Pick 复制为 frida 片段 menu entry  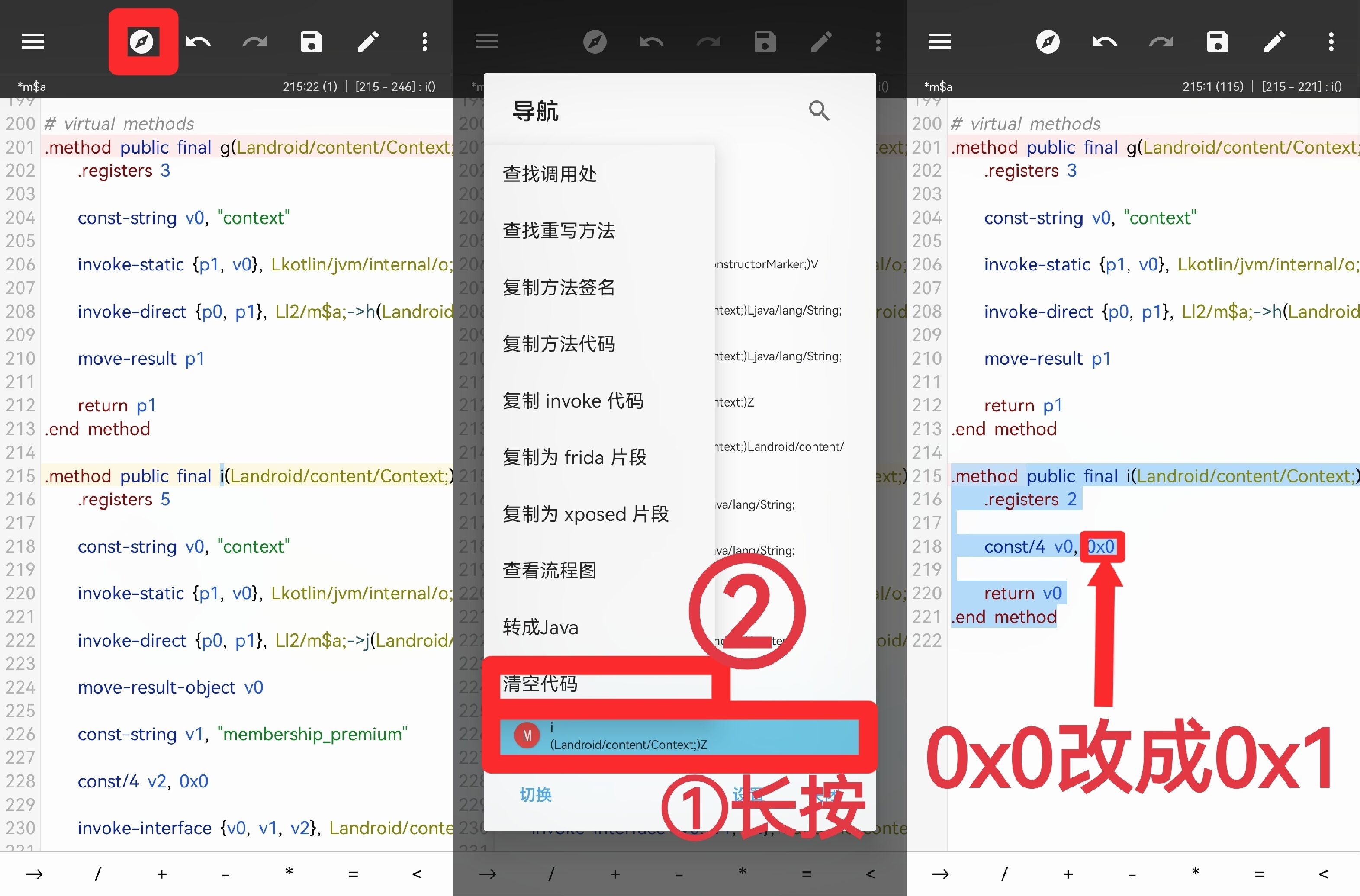(599, 457)
